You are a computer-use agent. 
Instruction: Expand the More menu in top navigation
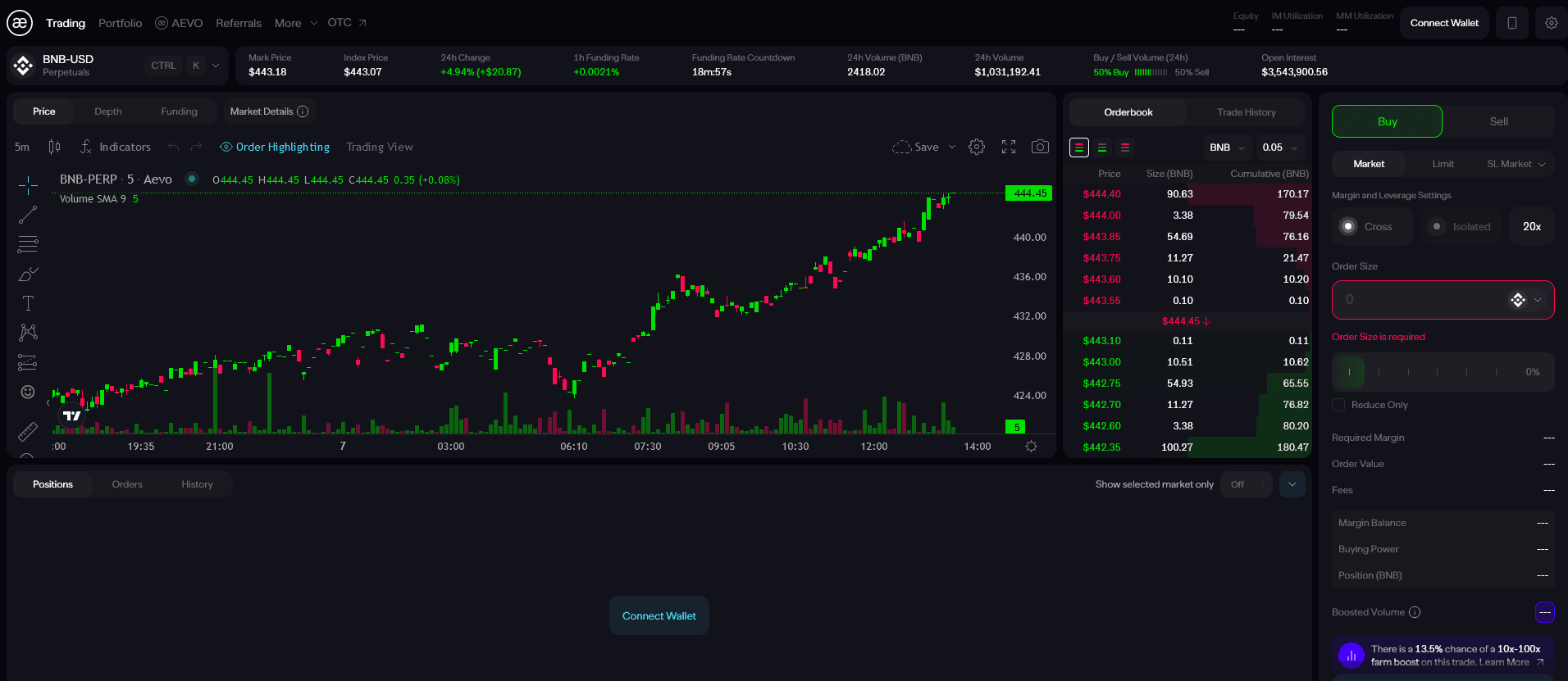click(x=296, y=23)
